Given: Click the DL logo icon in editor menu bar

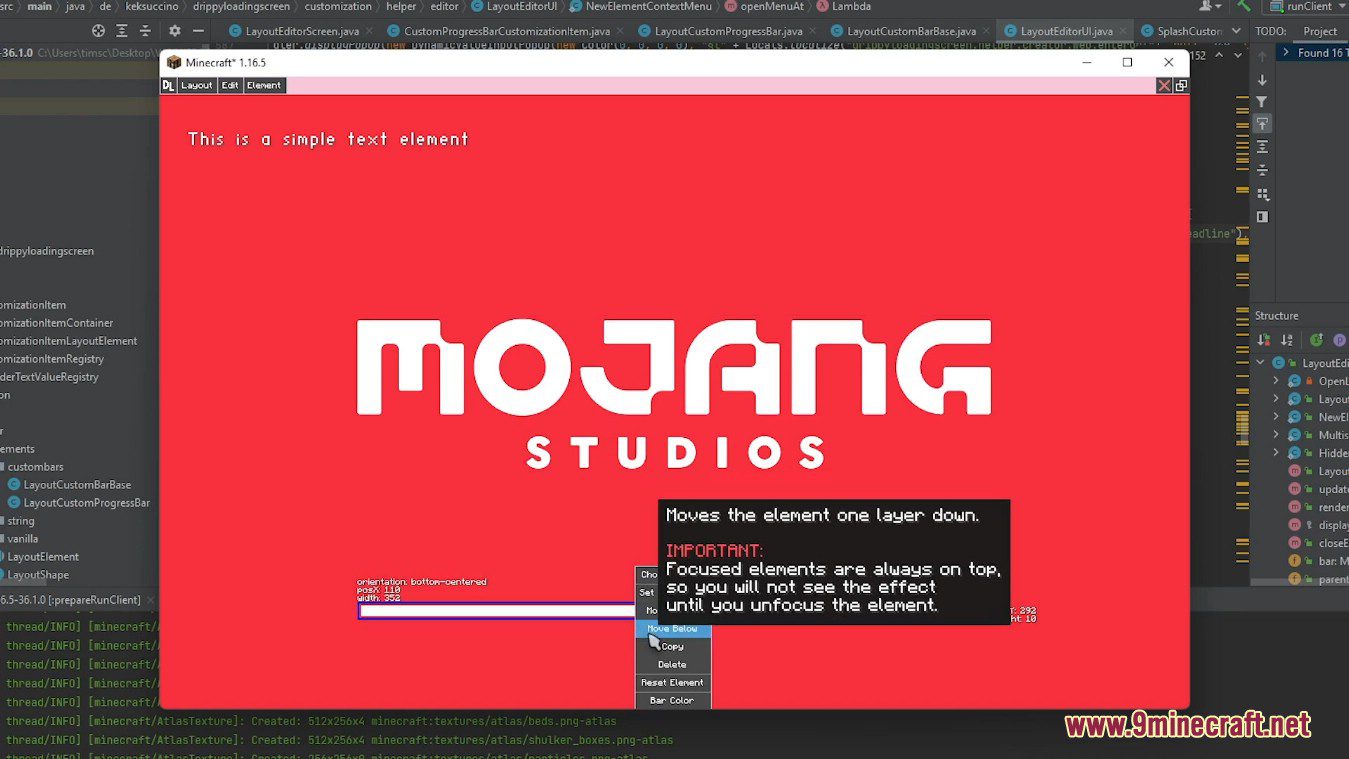Looking at the screenshot, I should pos(168,86).
